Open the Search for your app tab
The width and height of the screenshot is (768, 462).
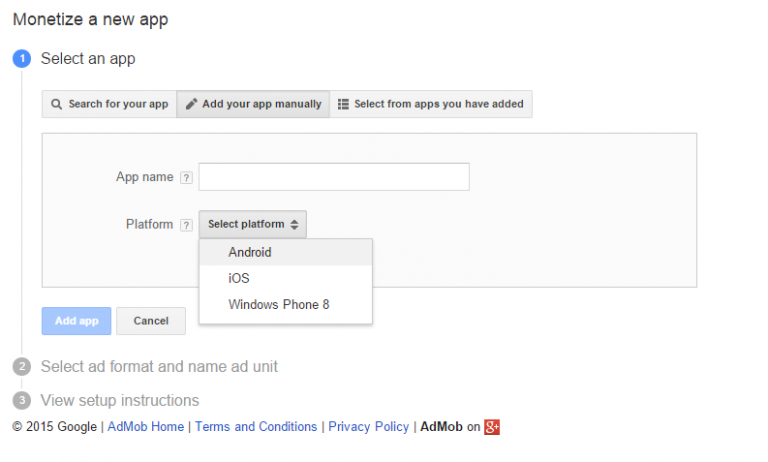[x=109, y=104]
